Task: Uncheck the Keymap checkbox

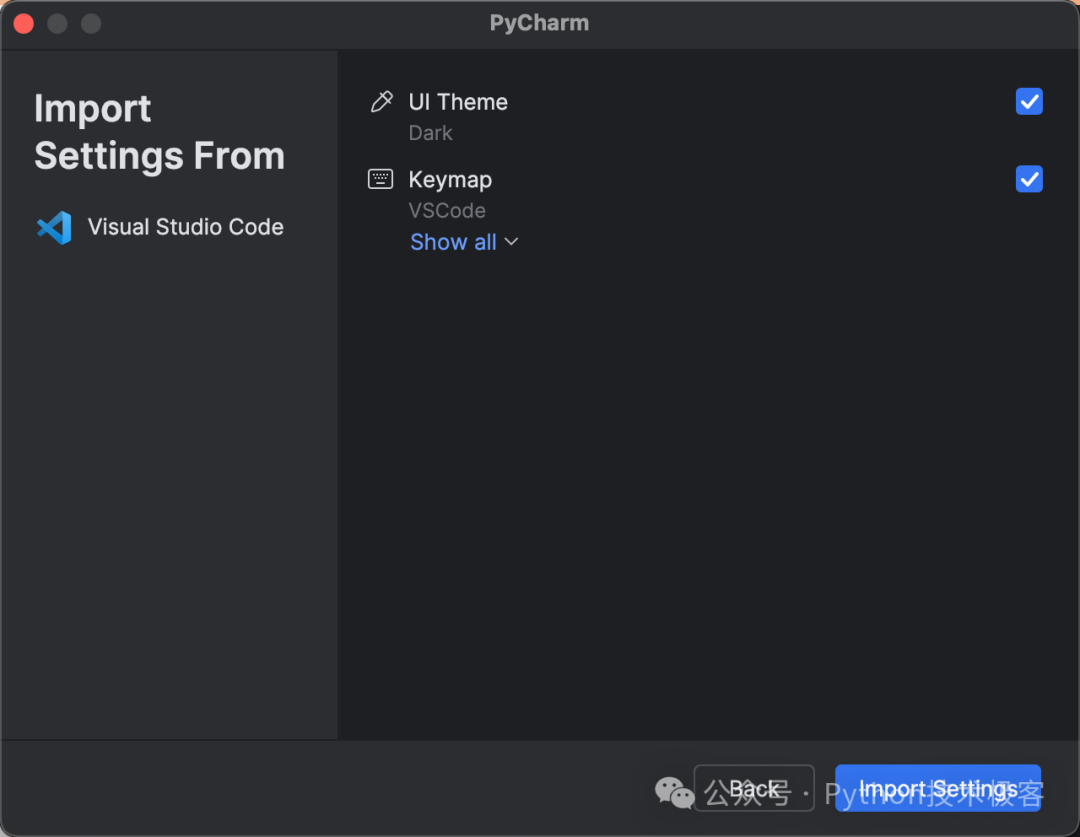Action: (1028, 179)
